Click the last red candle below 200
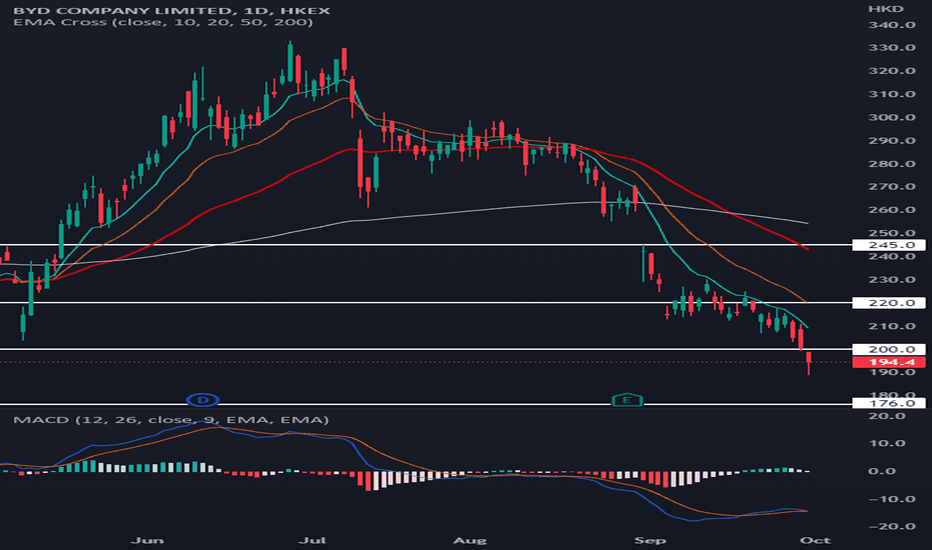This screenshot has width=932, height=550. click(x=809, y=363)
